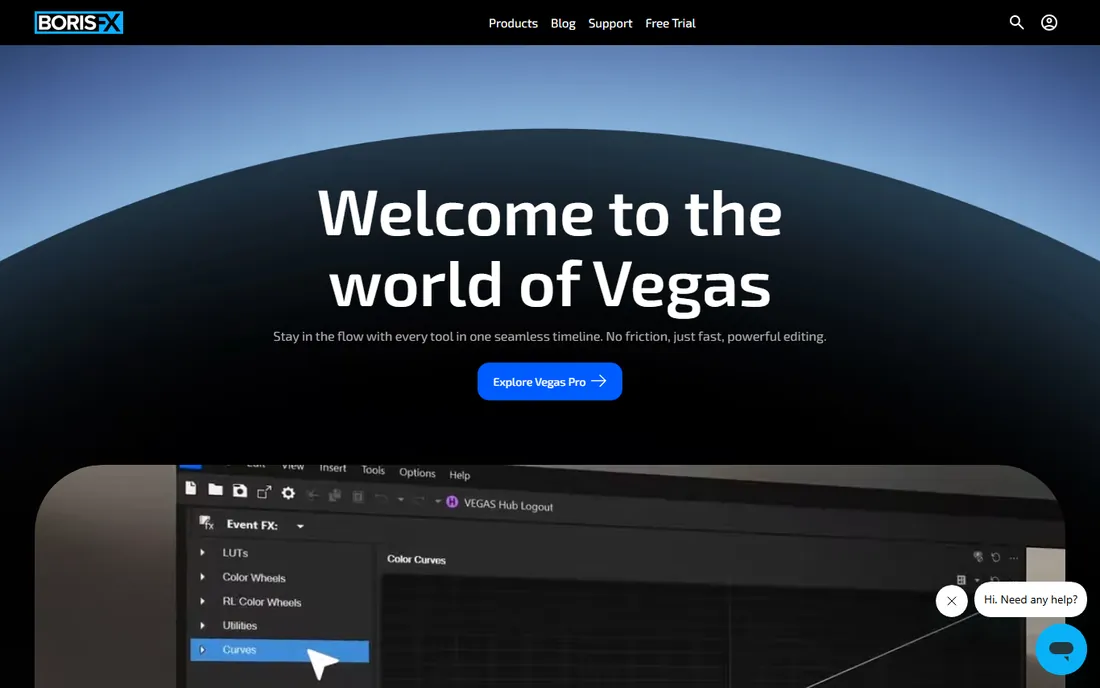The height and width of the screenshot is (688, 1100).
Task: Dismiss the chat greeting with X
Action: pos(951,601)
